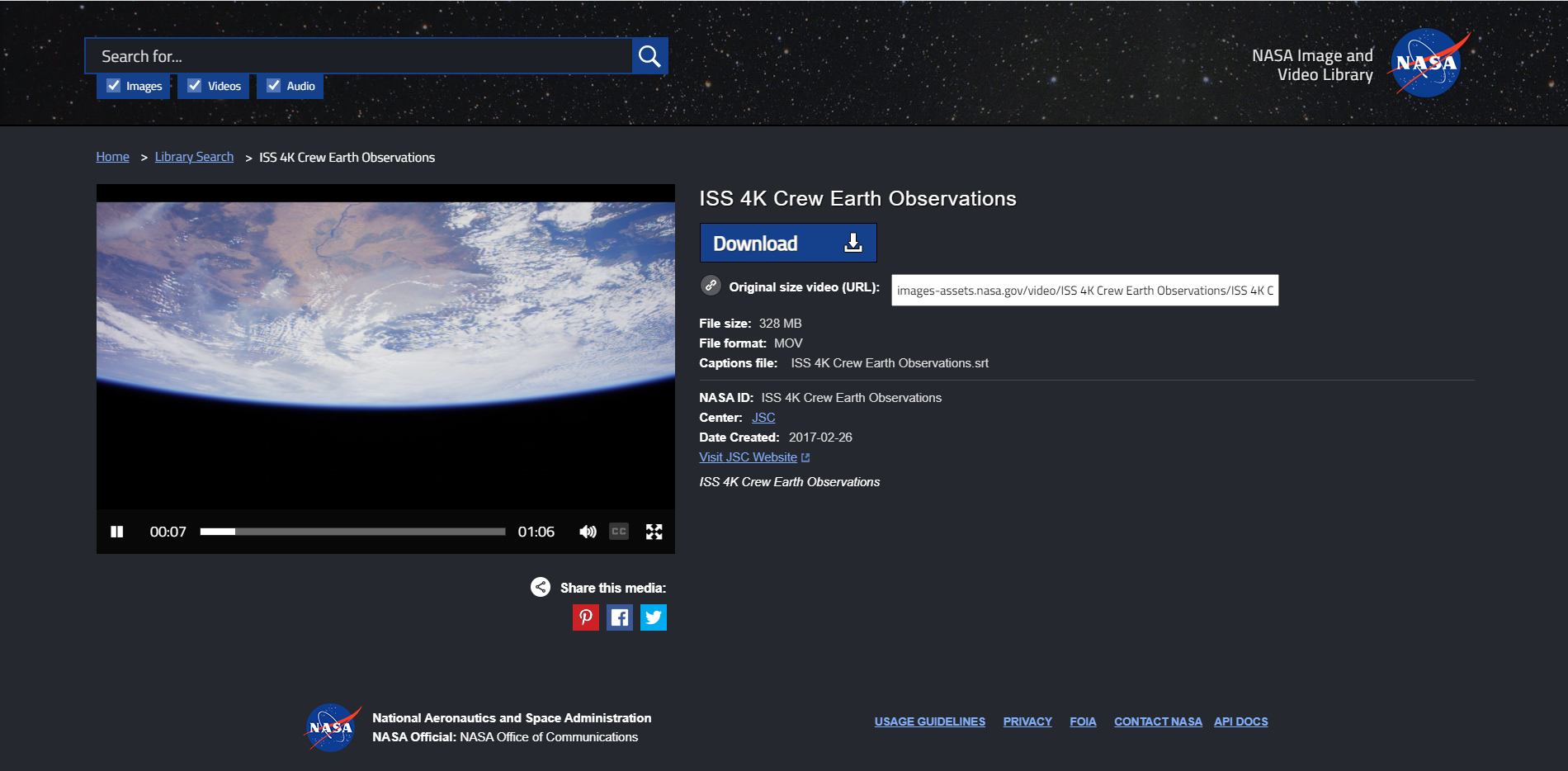Uncheck the Images search filter
Image resolution: width=1568 pixels, height=771 pixels.
click(114, 86)
